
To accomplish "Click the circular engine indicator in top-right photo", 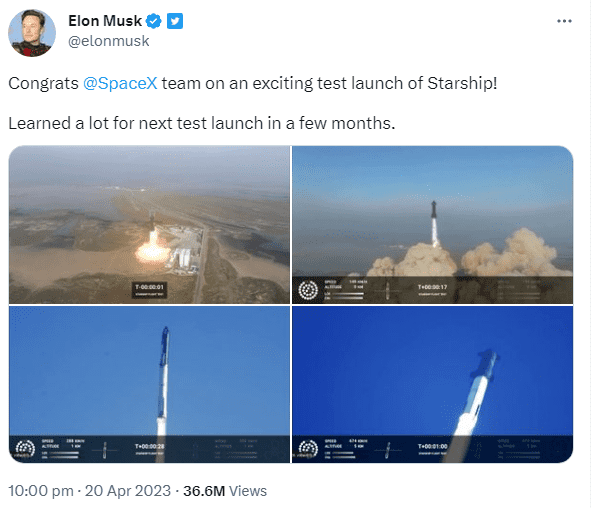I will click(x=308, y=290).
